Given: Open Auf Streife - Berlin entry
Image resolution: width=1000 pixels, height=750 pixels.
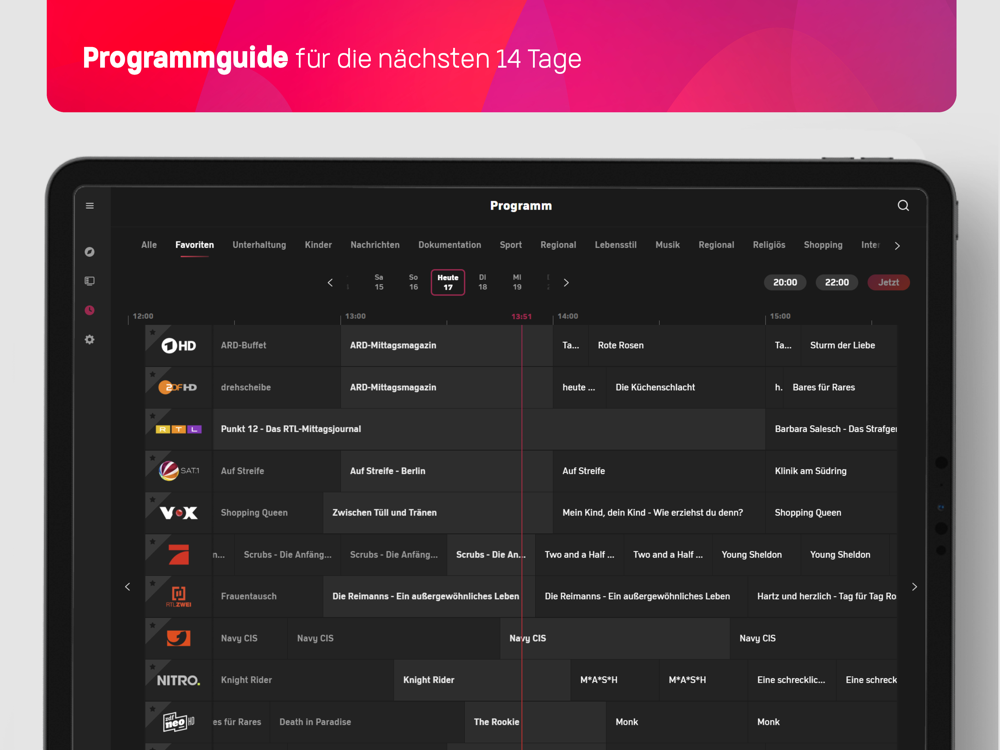Looking at the screenshot, I should [x=446, y=471].
